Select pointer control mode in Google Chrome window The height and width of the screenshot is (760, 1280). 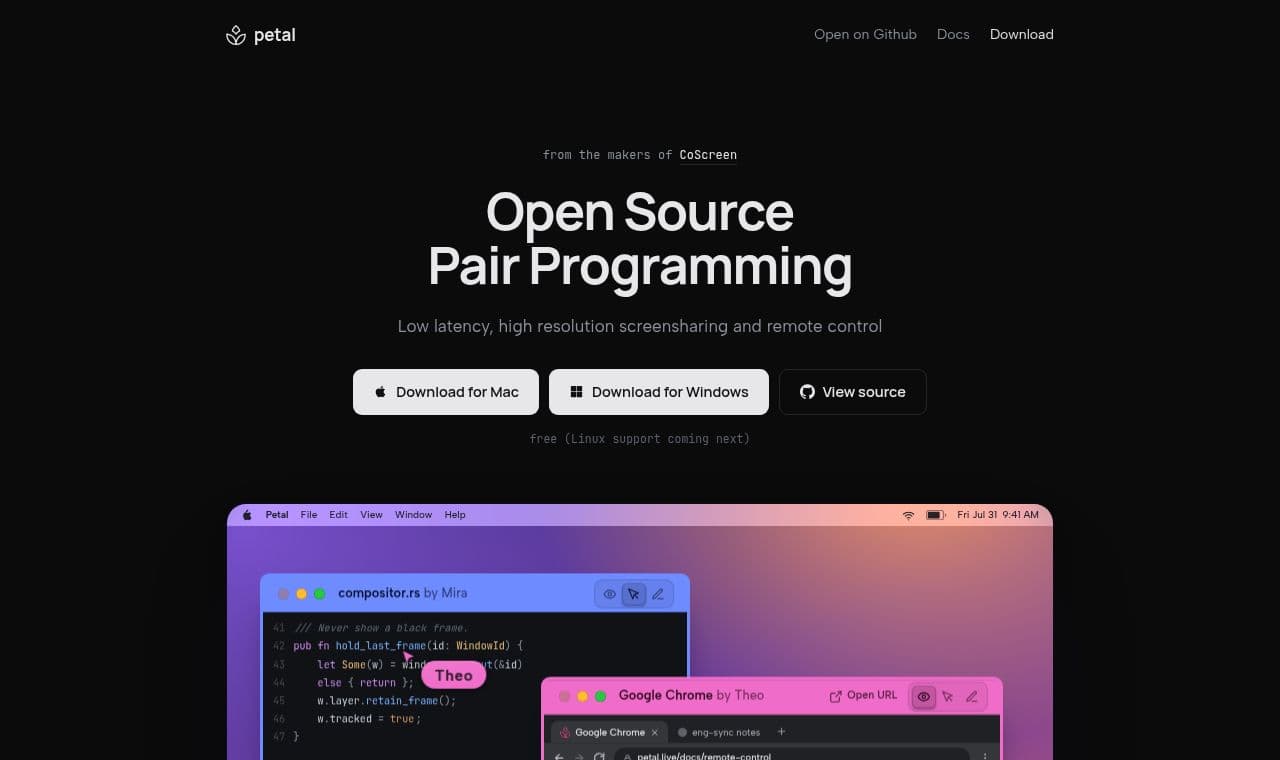tap(947, 696)
